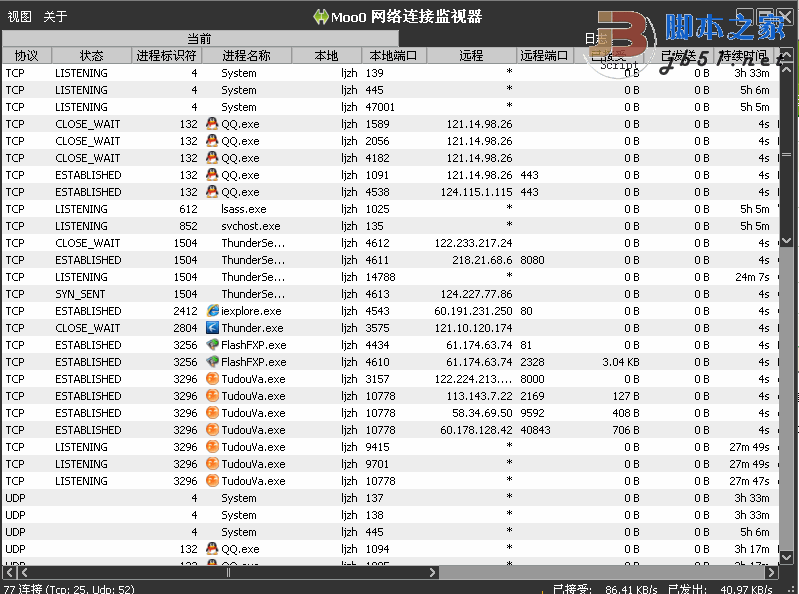Click TudouVa icon in remote port 40843 row
799x594 pixels.
212,430
